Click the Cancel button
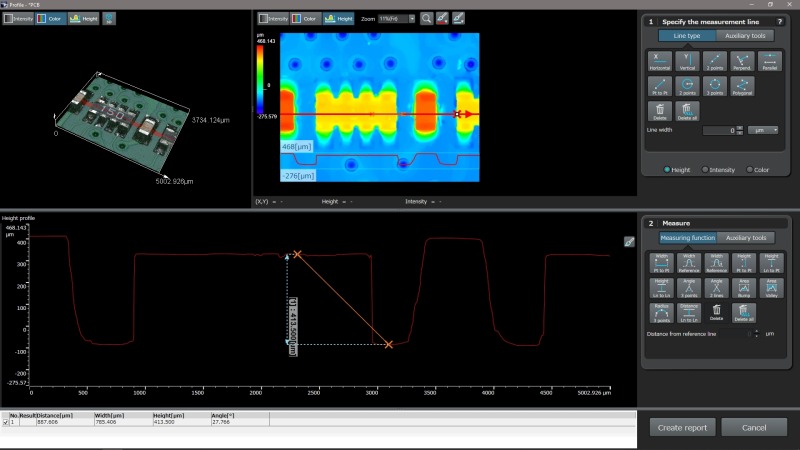This screenshot has width=800, height=450. (x=754, y=428)
